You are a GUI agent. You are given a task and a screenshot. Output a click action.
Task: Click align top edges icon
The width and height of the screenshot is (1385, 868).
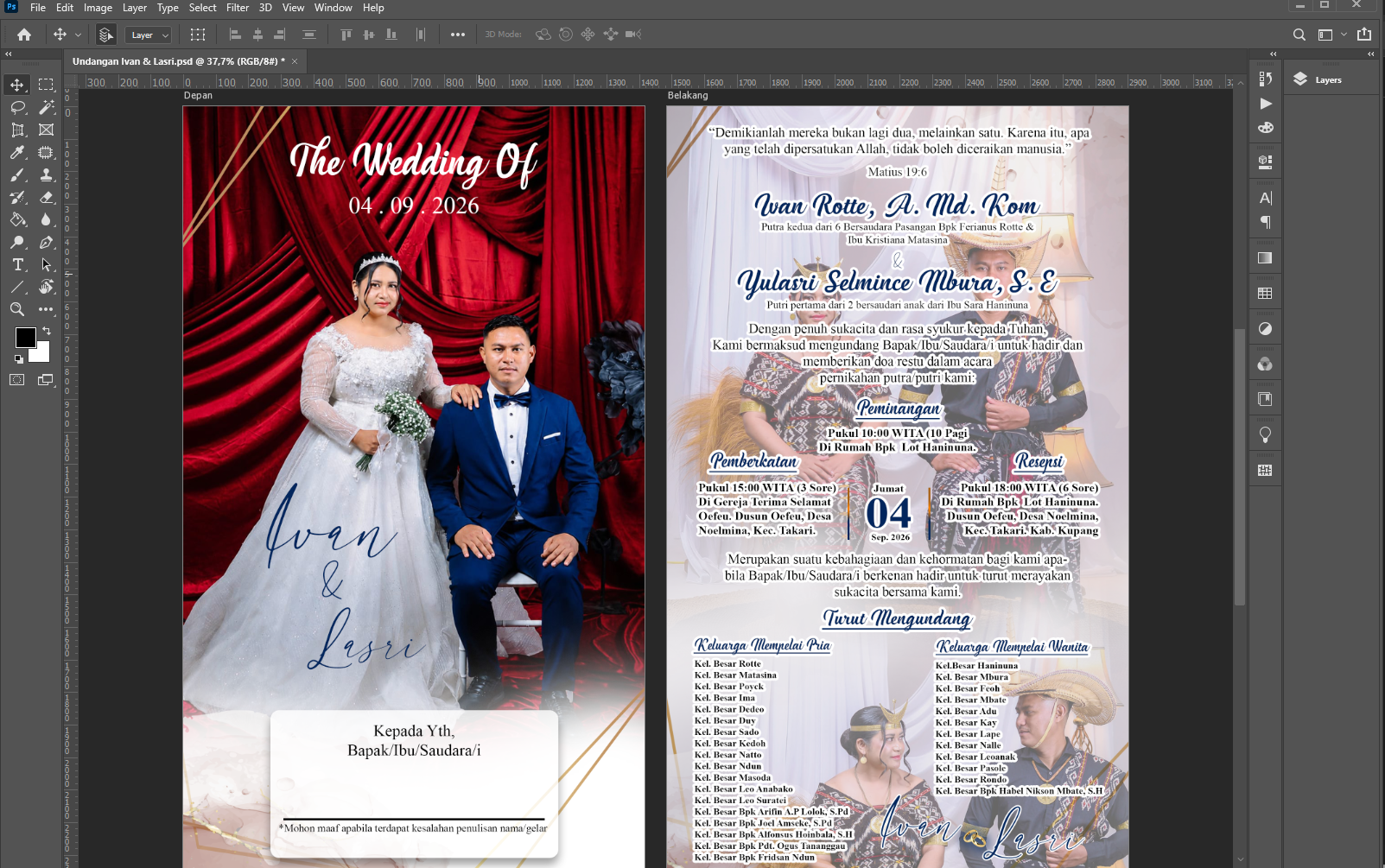coord(346,35)
